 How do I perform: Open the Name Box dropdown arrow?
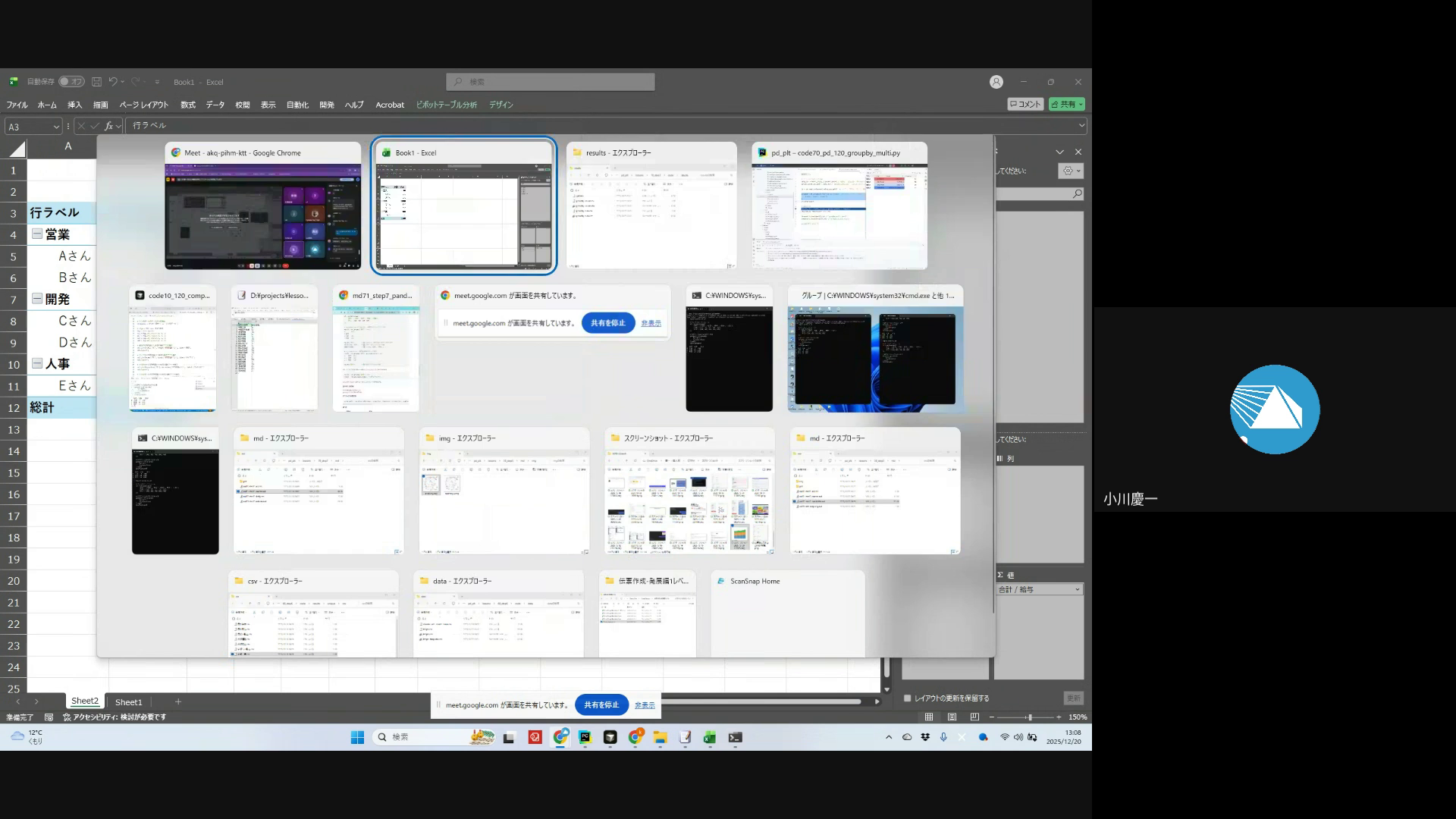point(56,127)
